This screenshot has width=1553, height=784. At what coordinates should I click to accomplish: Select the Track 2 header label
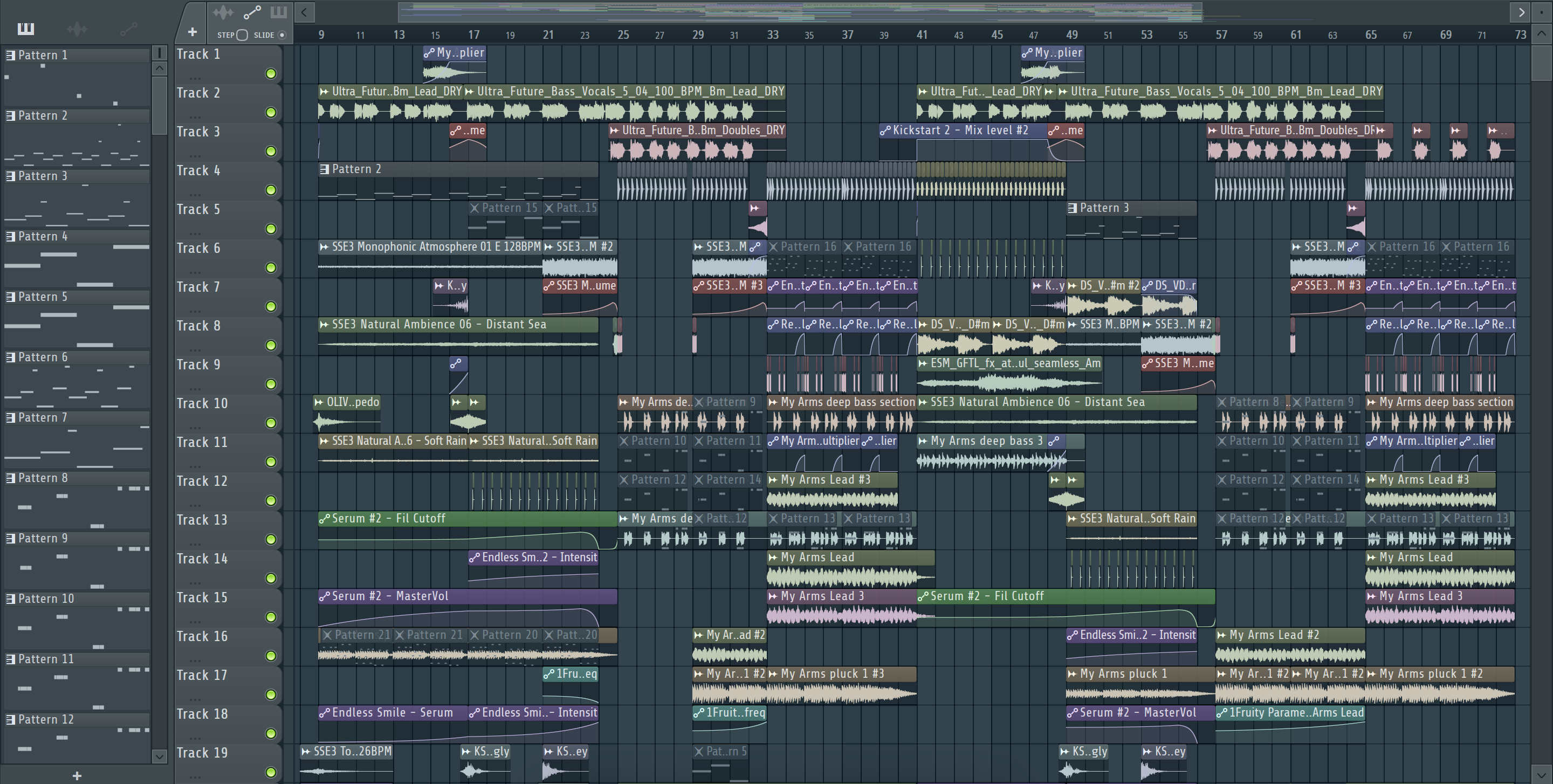point(198,93)
